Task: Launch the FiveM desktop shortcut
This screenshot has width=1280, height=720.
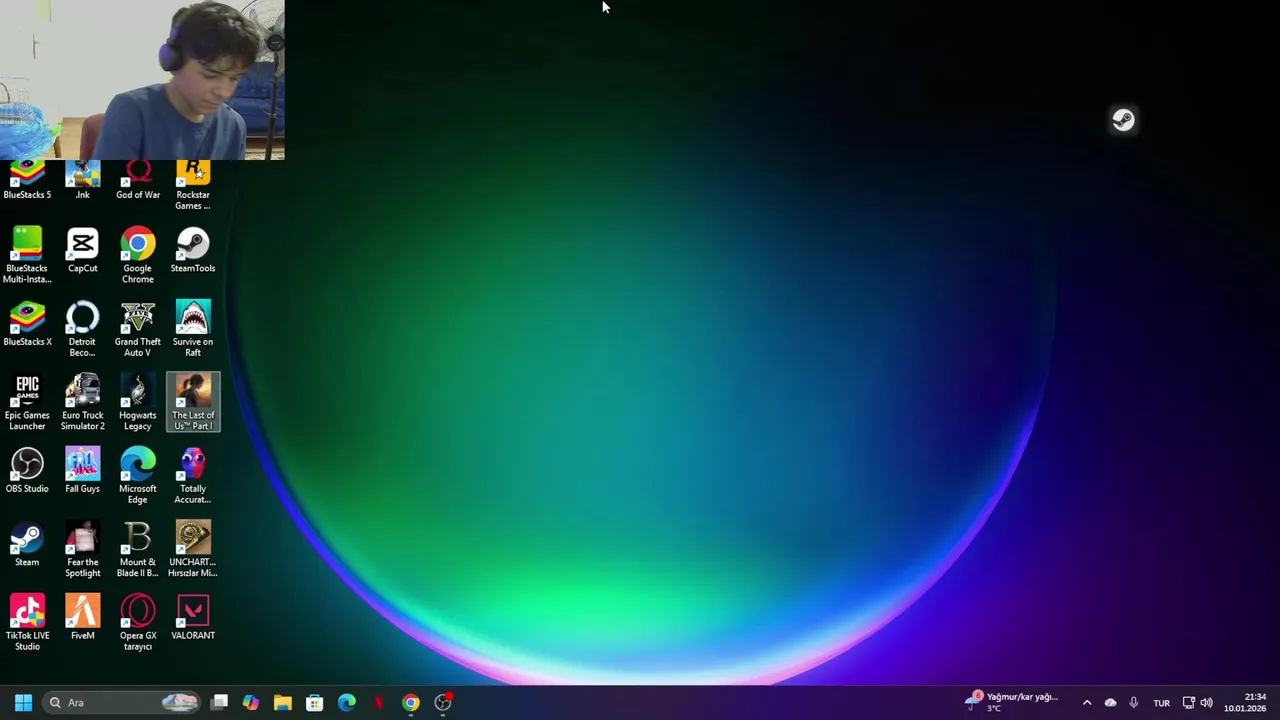Action: click(x=83, y=618)
